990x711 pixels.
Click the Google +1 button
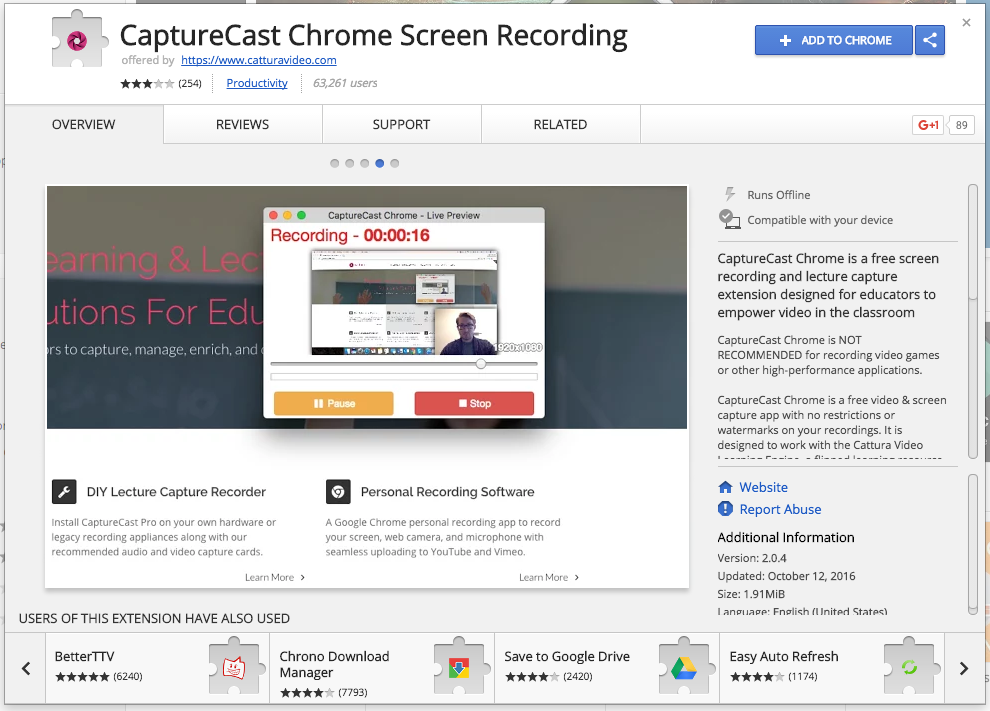[928, 125]
